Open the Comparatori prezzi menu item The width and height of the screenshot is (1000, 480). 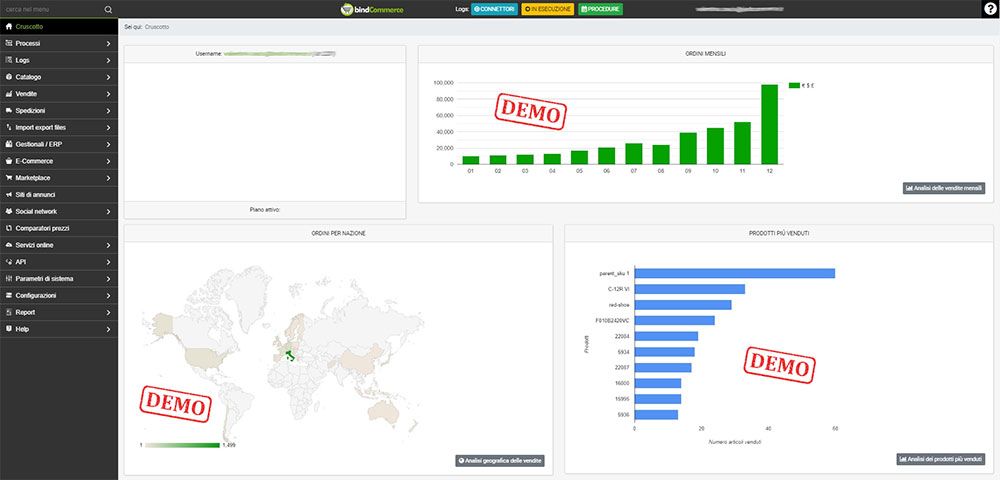pyautogui.click(x=42, y=228)
